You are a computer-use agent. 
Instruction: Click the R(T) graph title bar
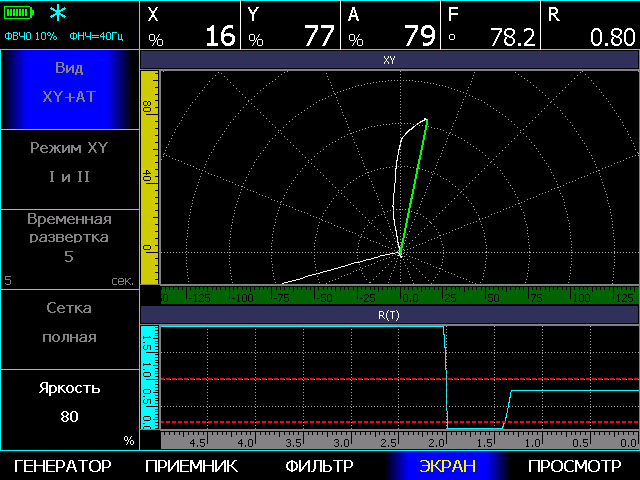[389, 315]
